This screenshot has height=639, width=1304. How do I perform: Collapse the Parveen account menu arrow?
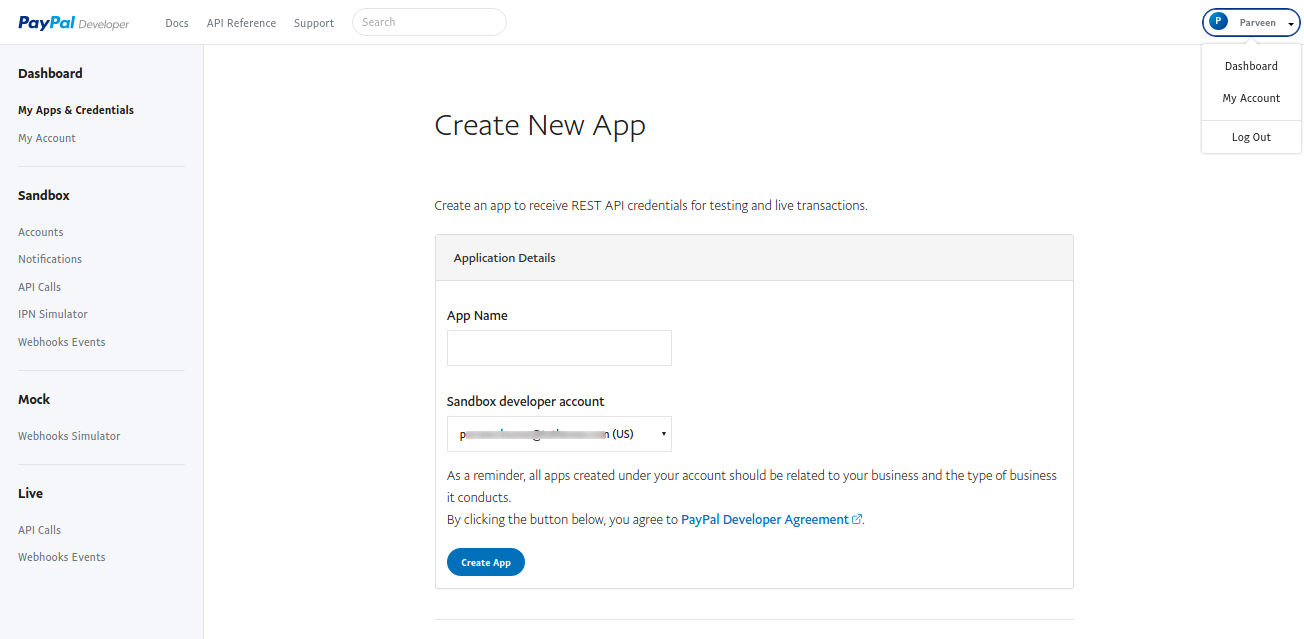tap(1291, 24)
